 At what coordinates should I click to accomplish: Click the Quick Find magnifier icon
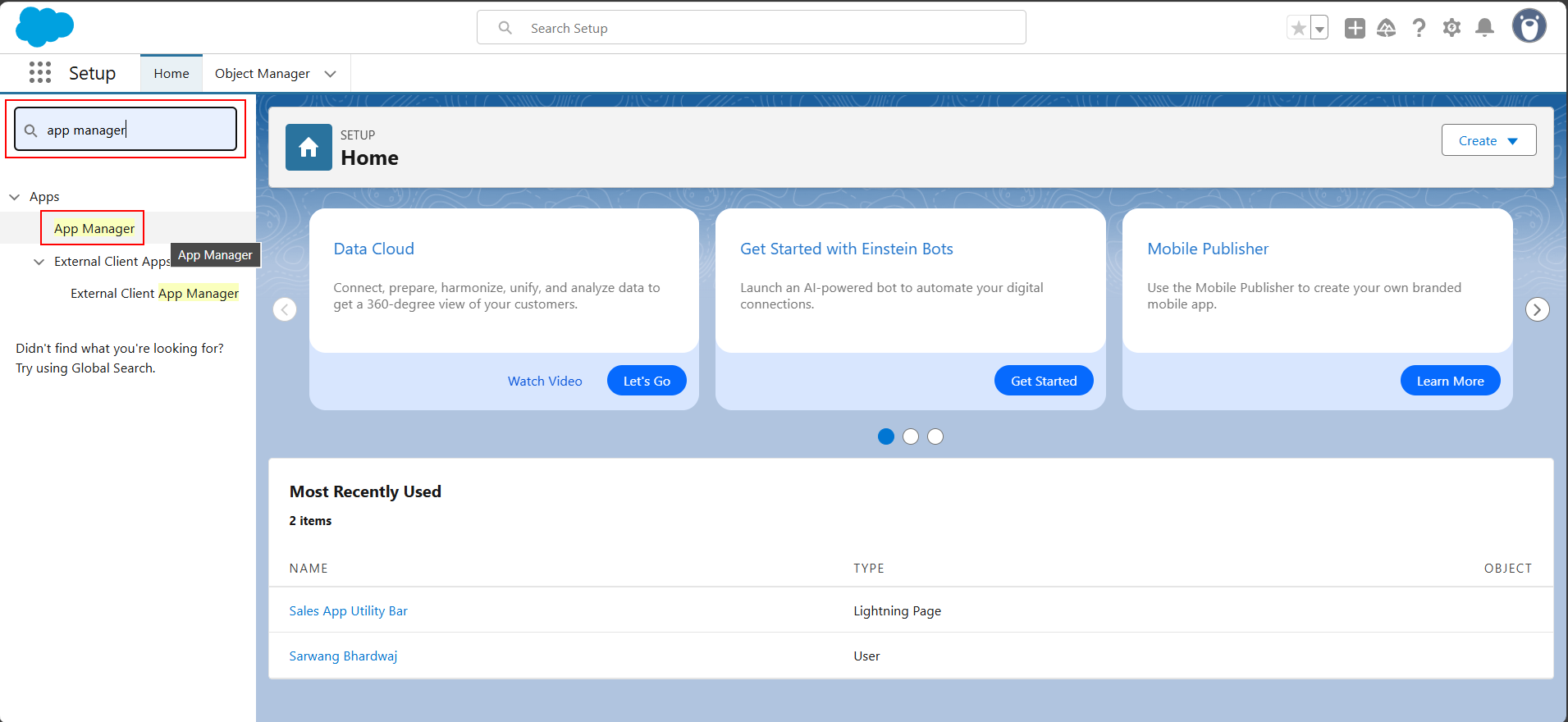pyautogui.click(x=30, y=130)
